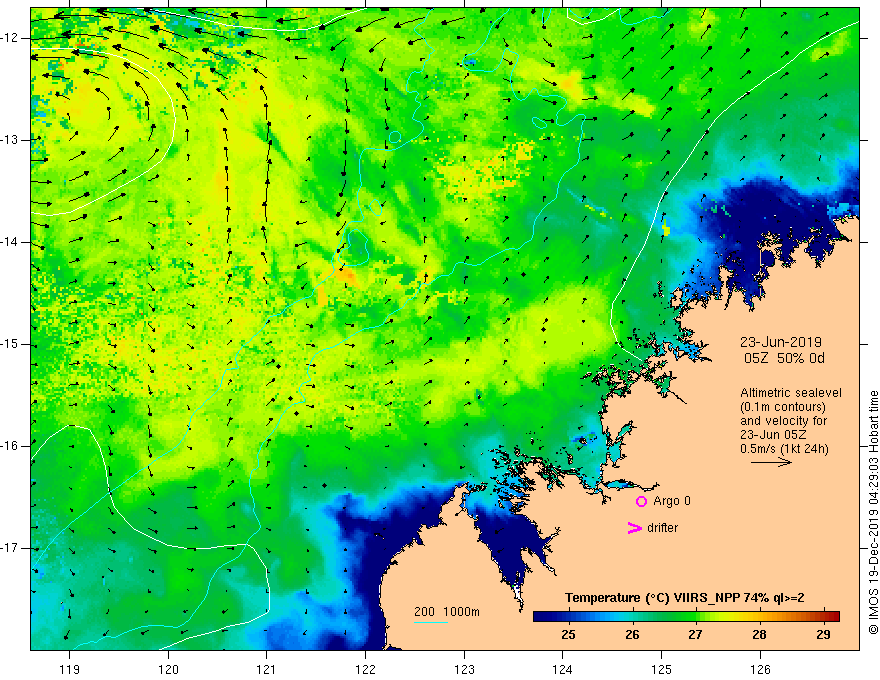Click the latitude axis label -12
This screenshot has width=880, height=680.
pyautogui.click(x=11, y=38)
